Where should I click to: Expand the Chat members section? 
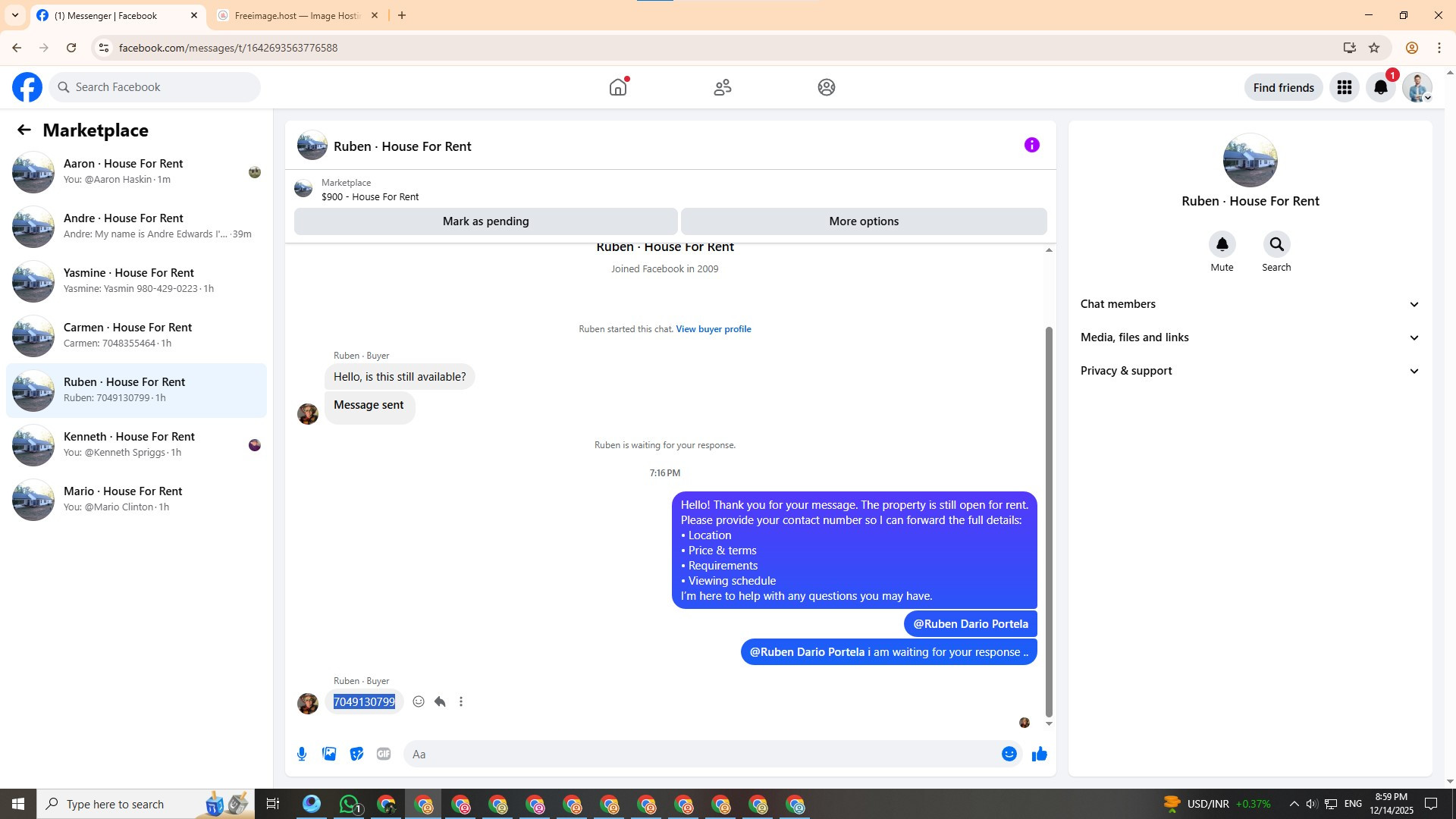[1249, 304]
